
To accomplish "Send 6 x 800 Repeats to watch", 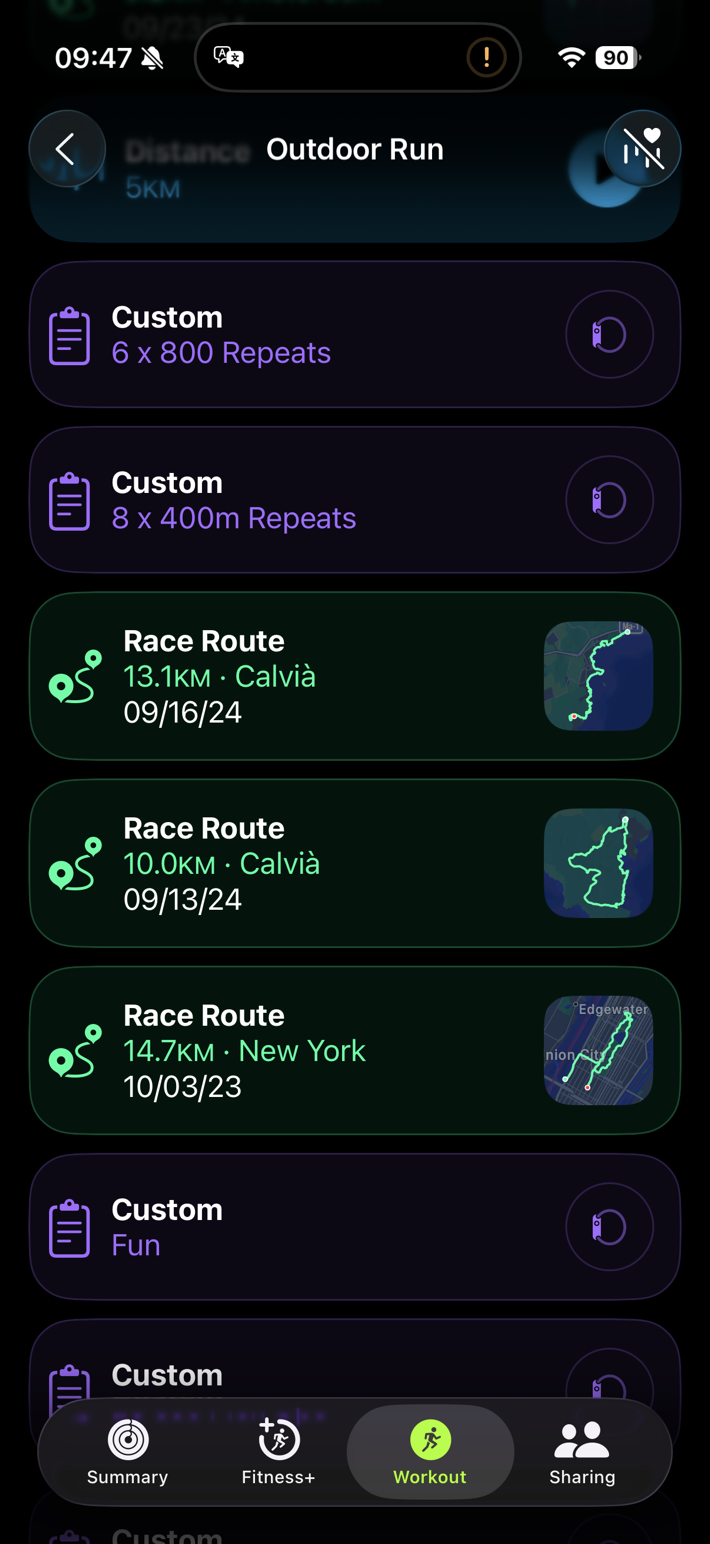I will [x=609, y=335].
